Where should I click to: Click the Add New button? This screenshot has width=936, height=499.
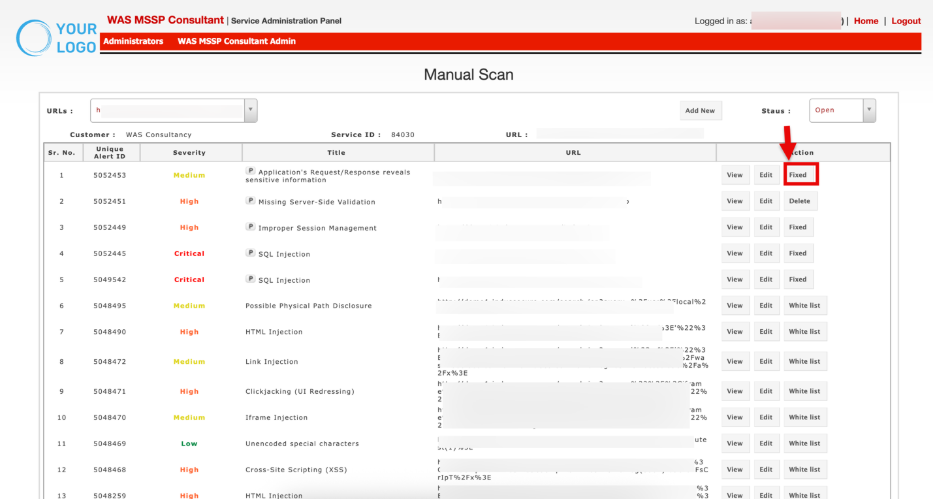[700, 110]
